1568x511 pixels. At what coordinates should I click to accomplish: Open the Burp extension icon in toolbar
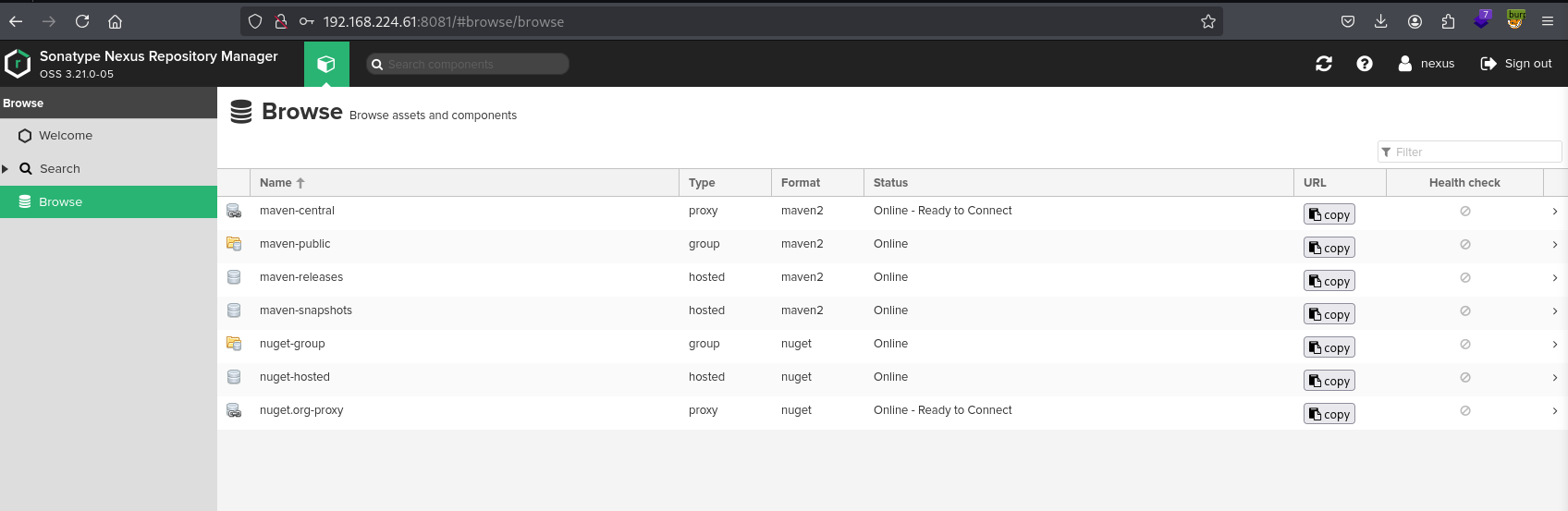pos(1515,19)
